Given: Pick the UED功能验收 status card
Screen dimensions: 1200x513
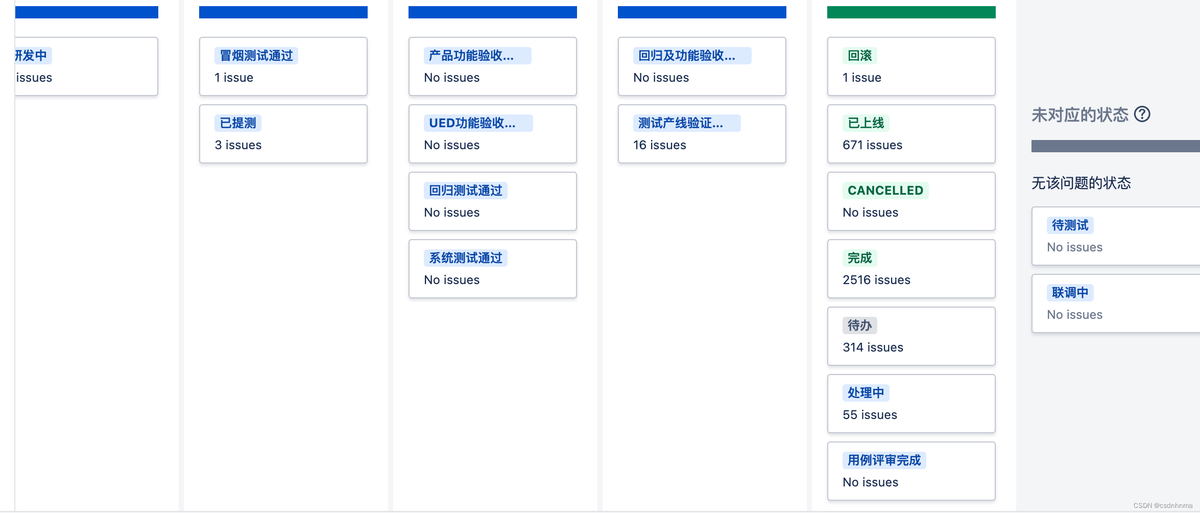Looking at the screenshot, I should click(x=492, y=134).
